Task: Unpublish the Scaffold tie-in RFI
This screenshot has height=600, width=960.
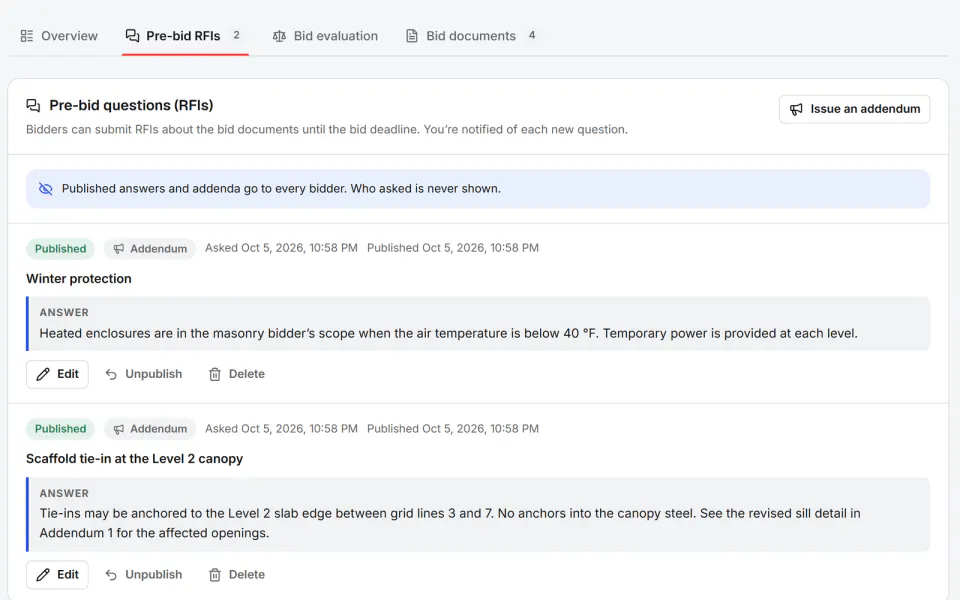Action: tap(144, 575)
